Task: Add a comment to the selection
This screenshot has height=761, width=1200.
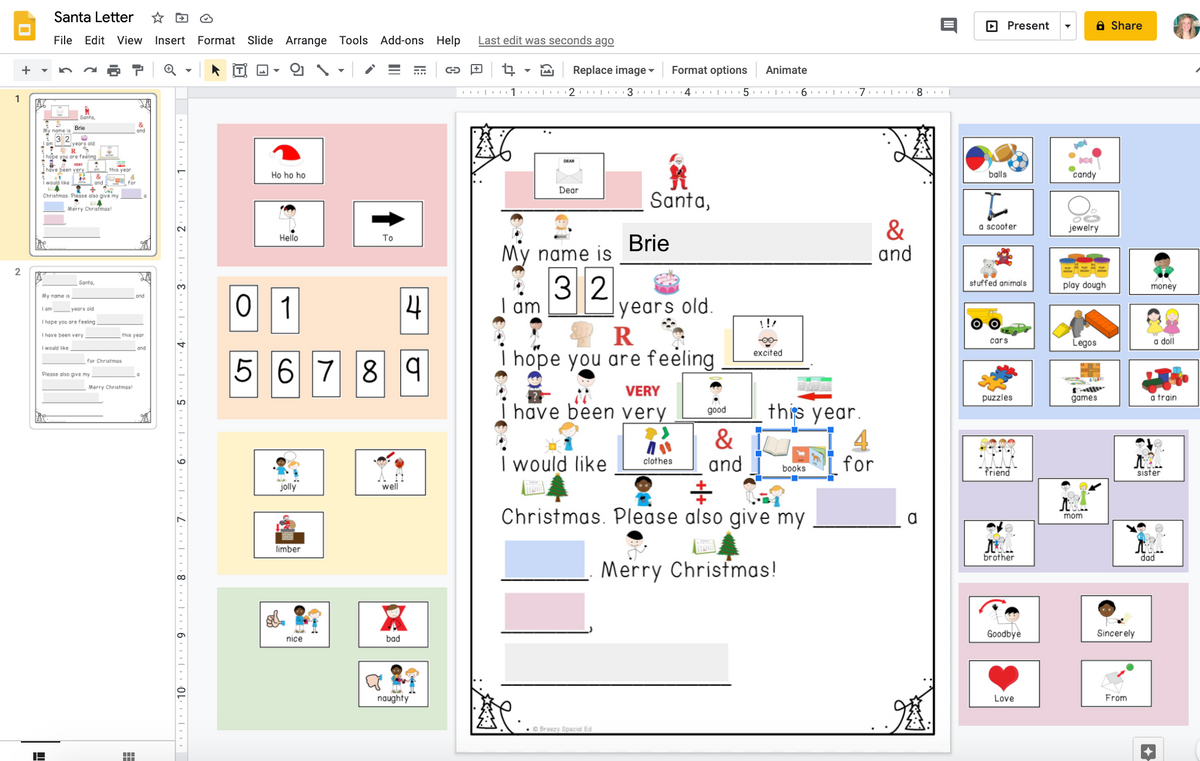Action: [477, 70]
